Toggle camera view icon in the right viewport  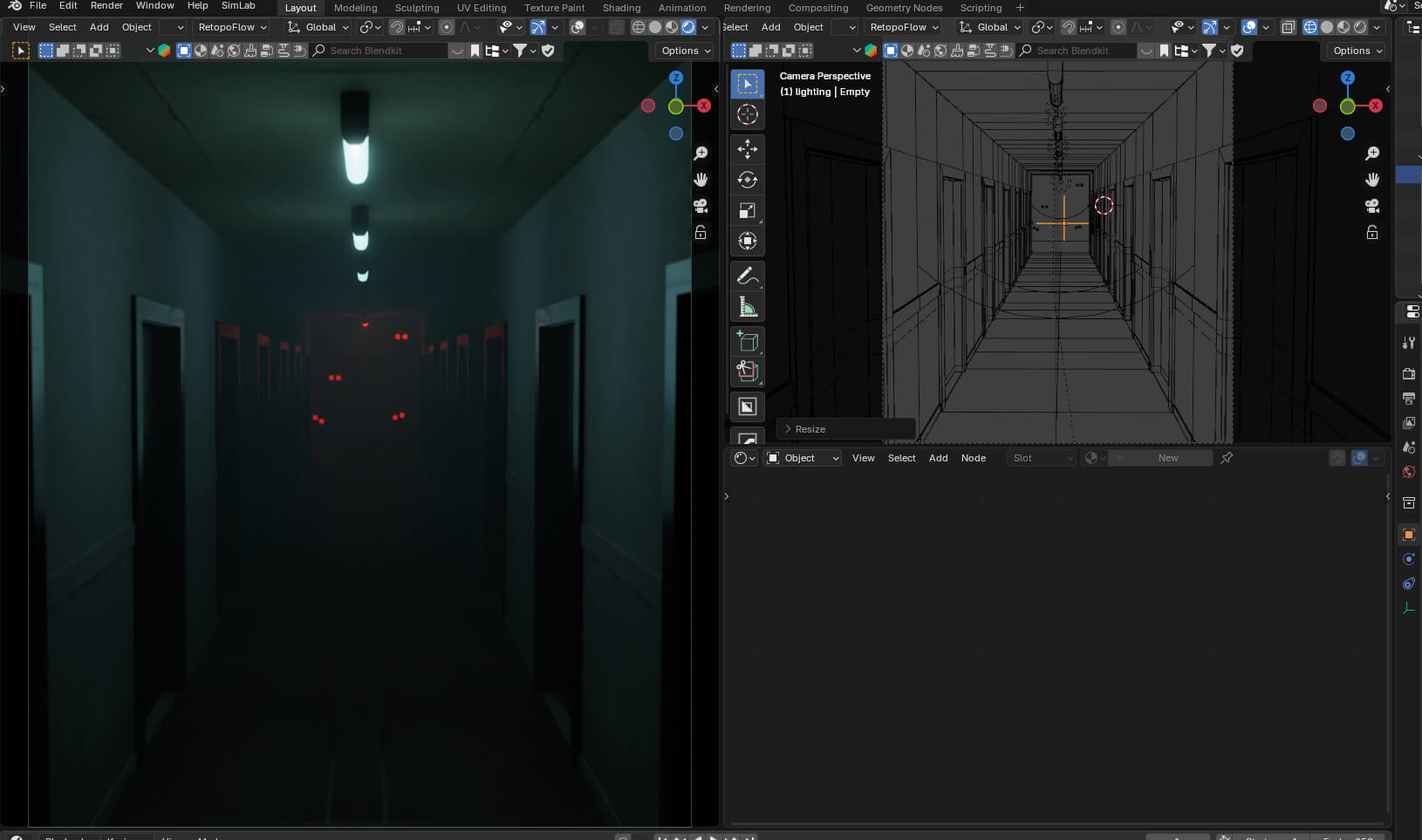(x=1372, y=206)
